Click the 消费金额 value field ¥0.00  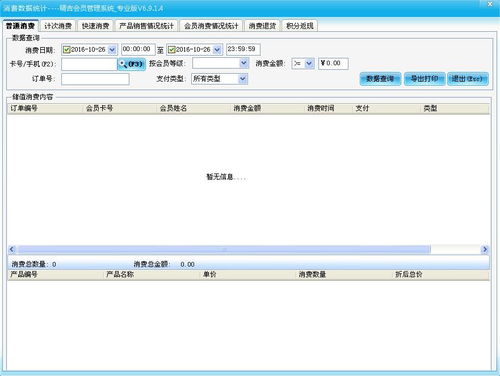333,63
